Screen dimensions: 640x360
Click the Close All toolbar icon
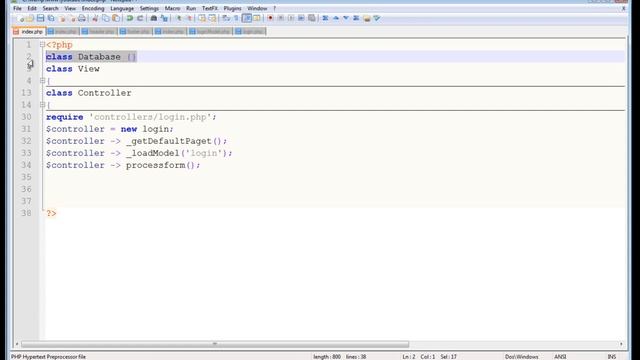(72, 18)
